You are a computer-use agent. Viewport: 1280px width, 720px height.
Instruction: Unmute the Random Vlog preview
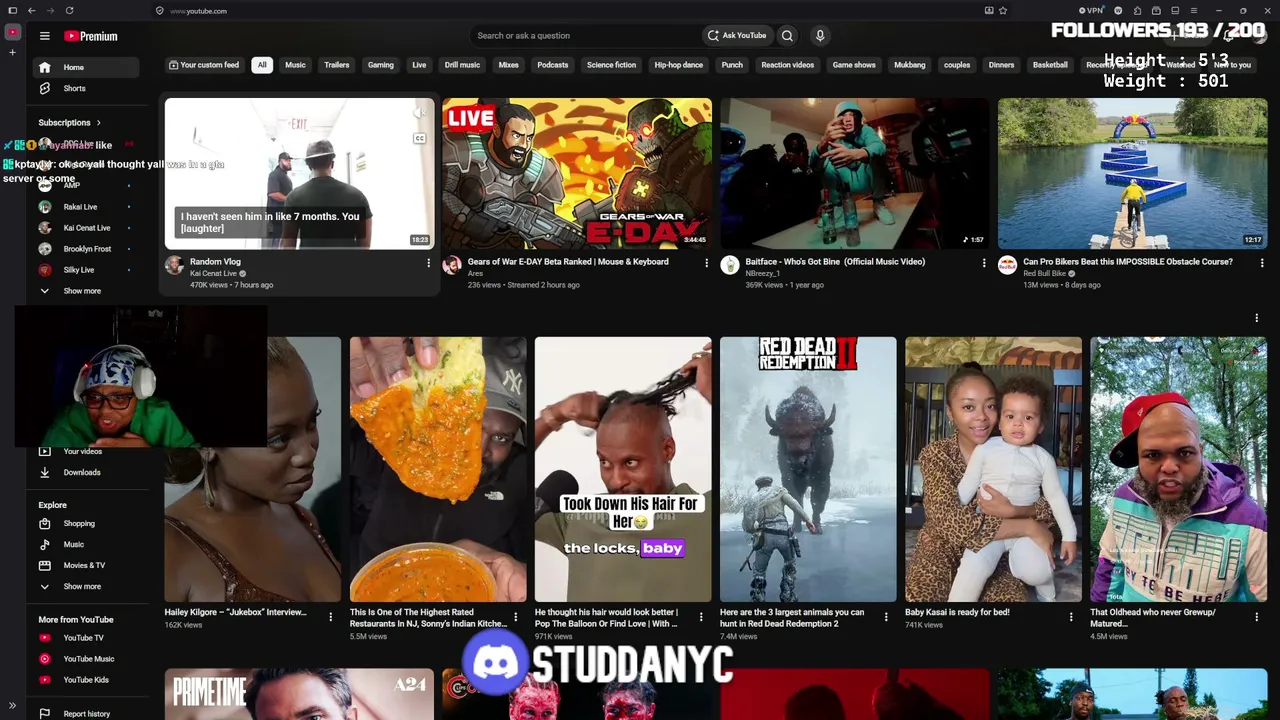coord(419,114)
